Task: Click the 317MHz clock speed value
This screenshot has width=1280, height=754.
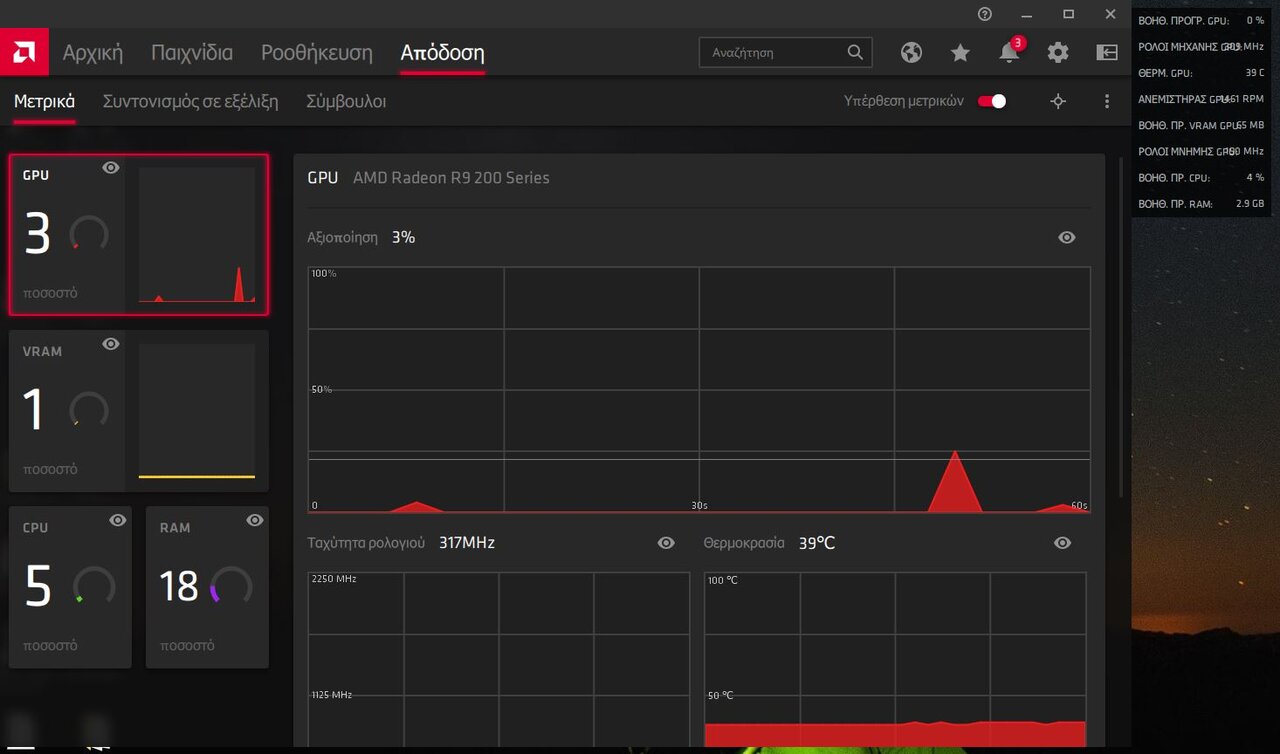Action: coord(467,543)
